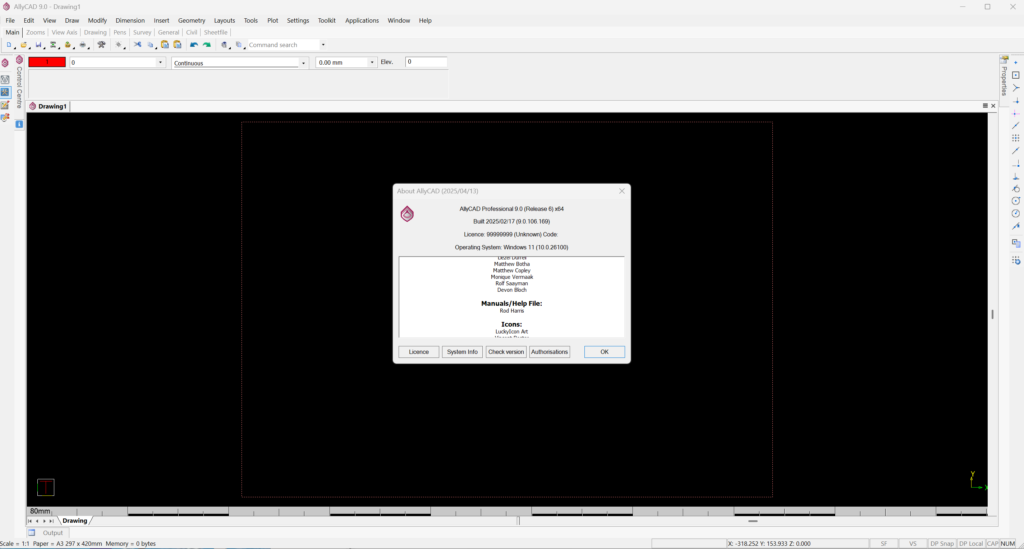Click into the Elev. input field
Viewport: 1024px width, 549px height.
(425, 62)
